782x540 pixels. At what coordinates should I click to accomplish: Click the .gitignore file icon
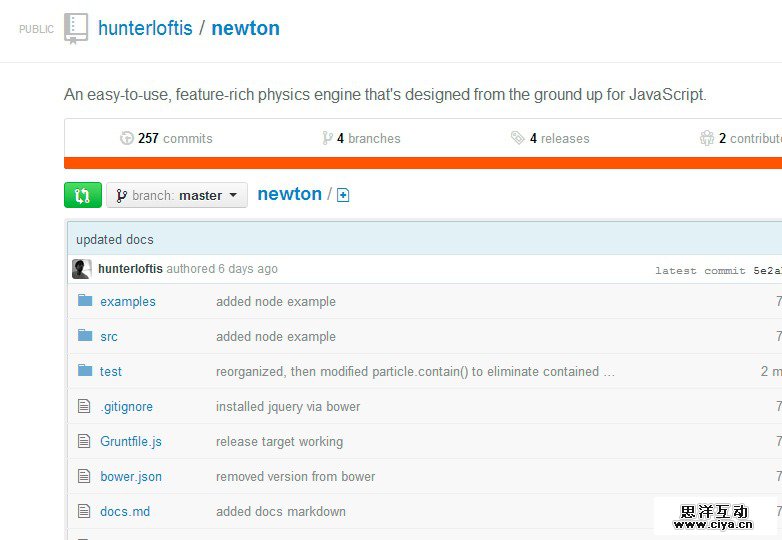84,406
